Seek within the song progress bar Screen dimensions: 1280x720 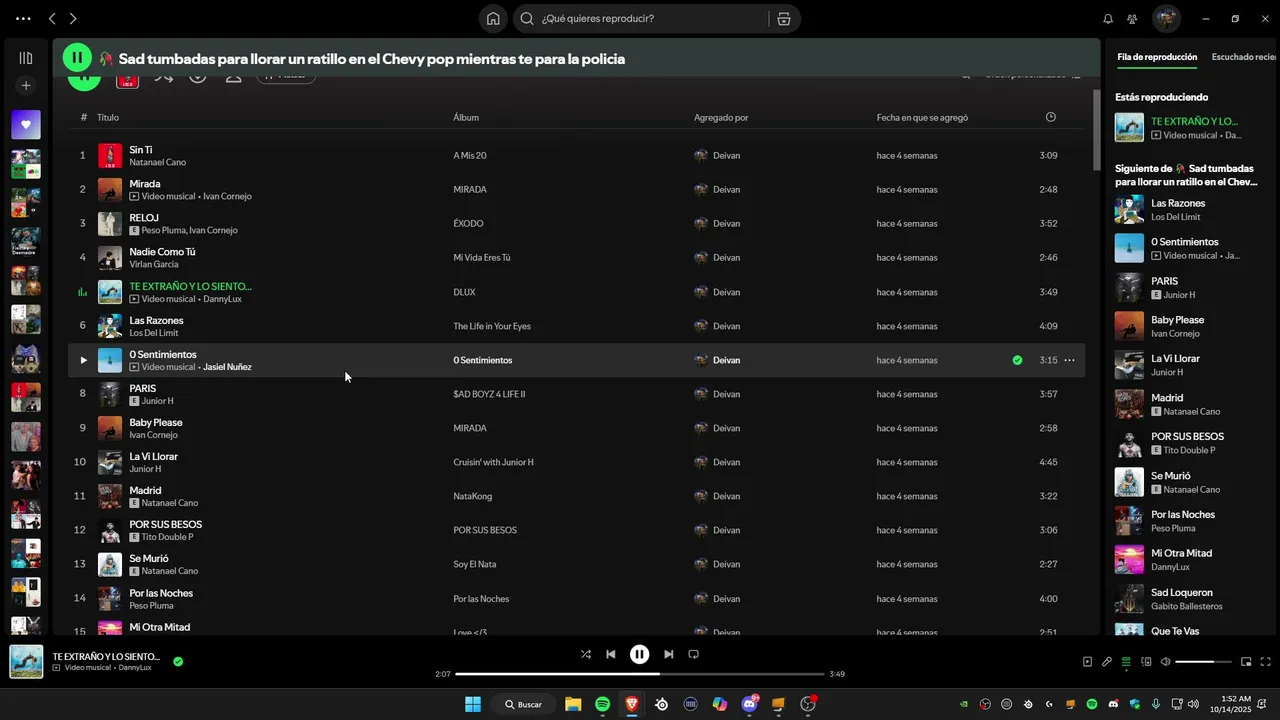click(640, 674)
